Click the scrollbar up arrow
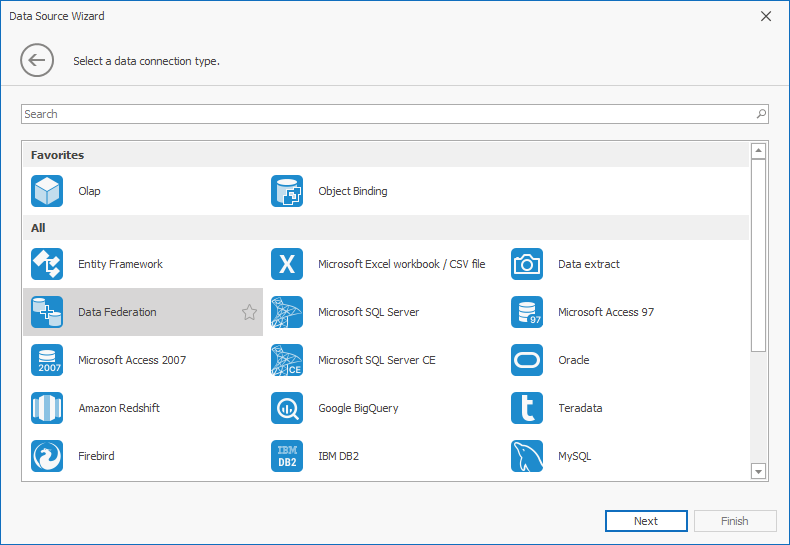Screen dimensions: 790x545 (758, 151)
